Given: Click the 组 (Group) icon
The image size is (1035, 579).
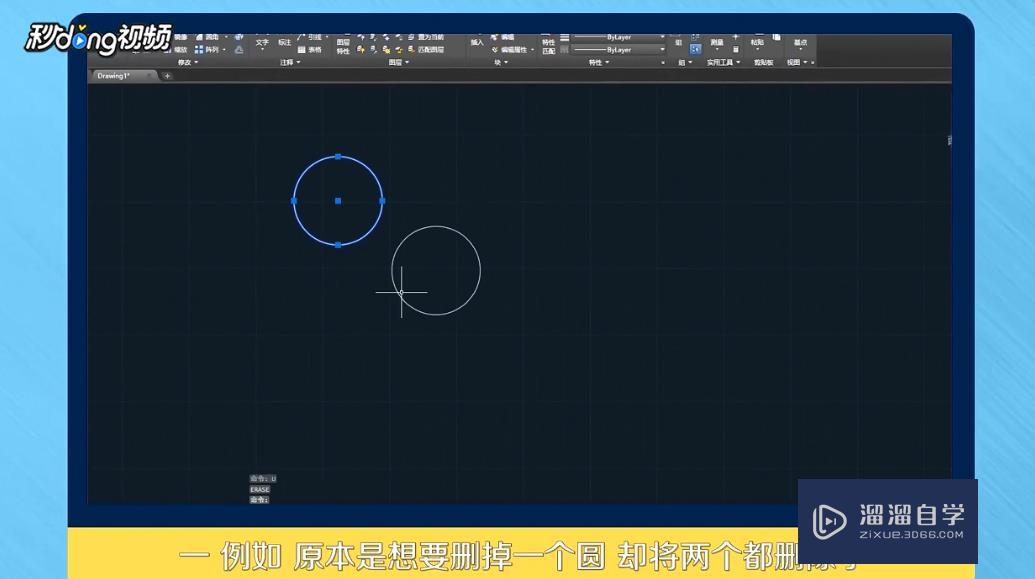Looking at the screenshot, I should click(x=679, y=42).
